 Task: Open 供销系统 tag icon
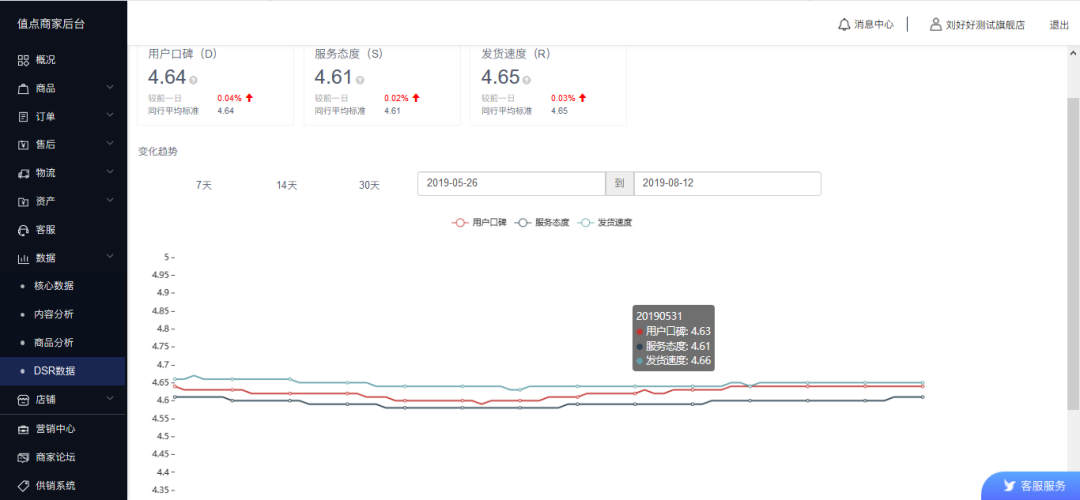click(23, 486)
